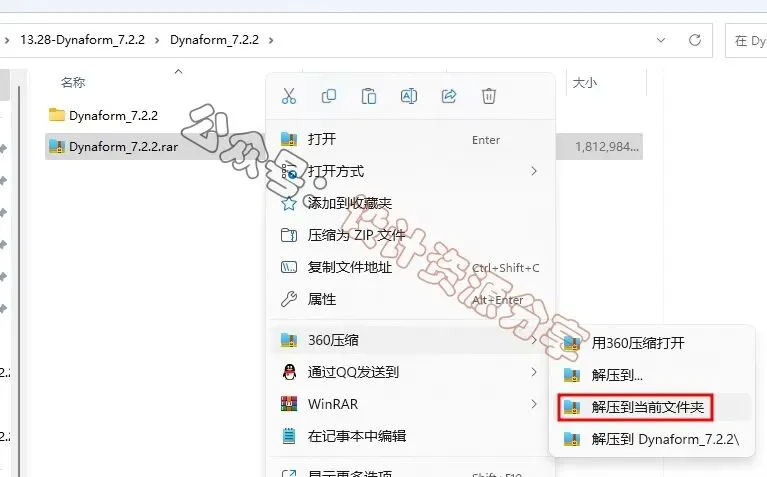Expand the 打开方式 arrow chevron
This screenshot has width=767, height=477.
tap(534, 171)
